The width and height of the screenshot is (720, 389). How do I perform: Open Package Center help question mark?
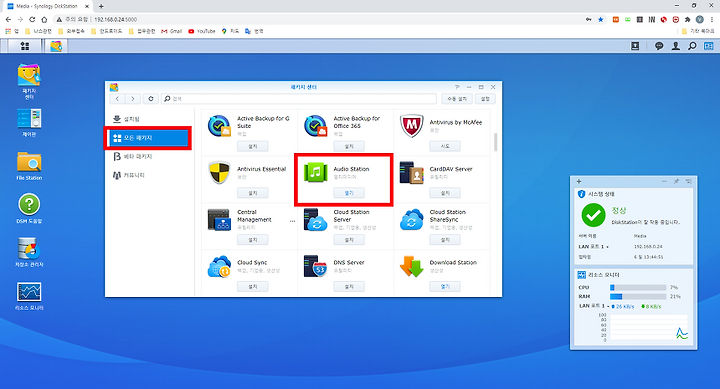tap(457, 87)
